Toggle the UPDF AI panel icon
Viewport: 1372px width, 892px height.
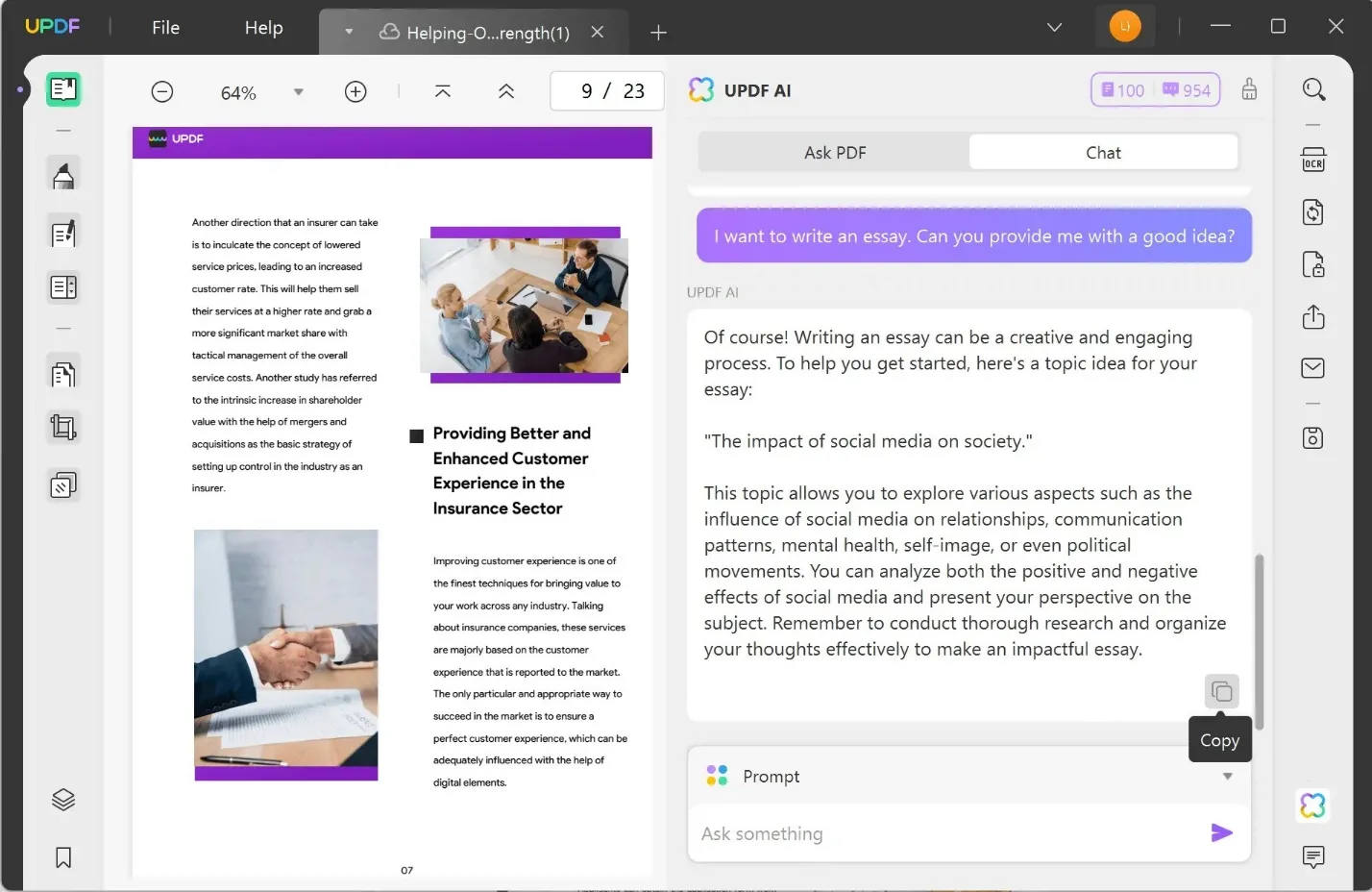pyautogui.click(x=1313, y=805)
